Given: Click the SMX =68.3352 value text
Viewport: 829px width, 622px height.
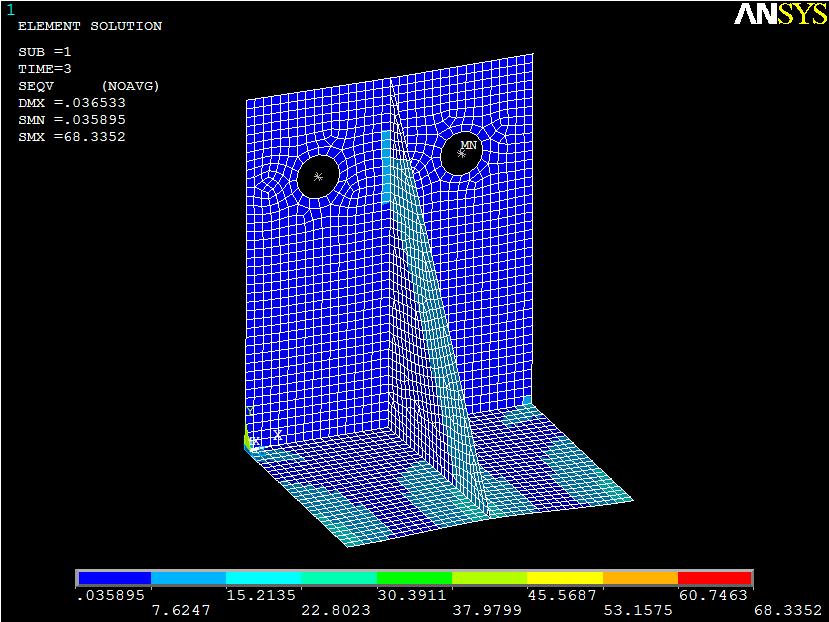Looking at the screenshot, I should (72, 136).
